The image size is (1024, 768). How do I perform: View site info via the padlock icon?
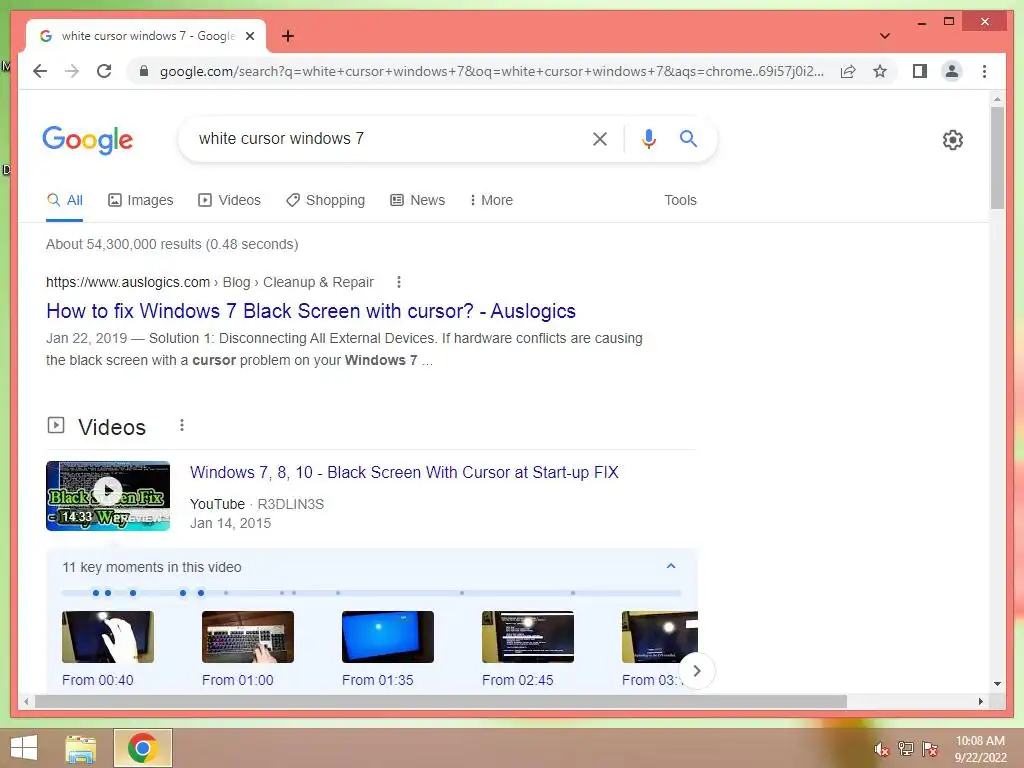[x=144, y=71]
